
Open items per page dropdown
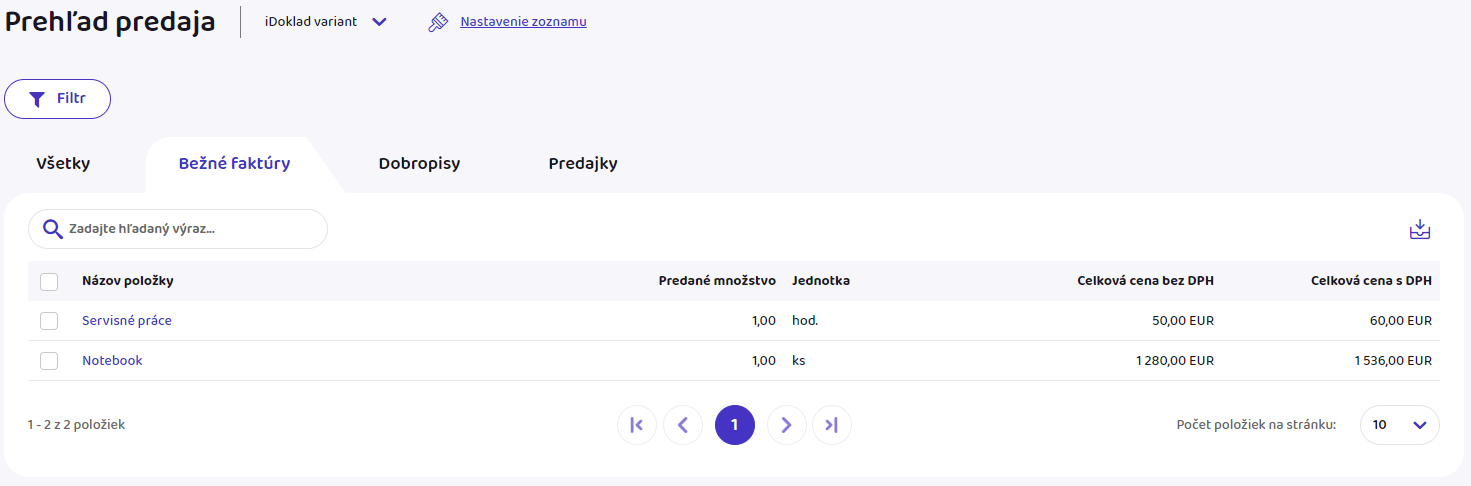(1399, 425)
